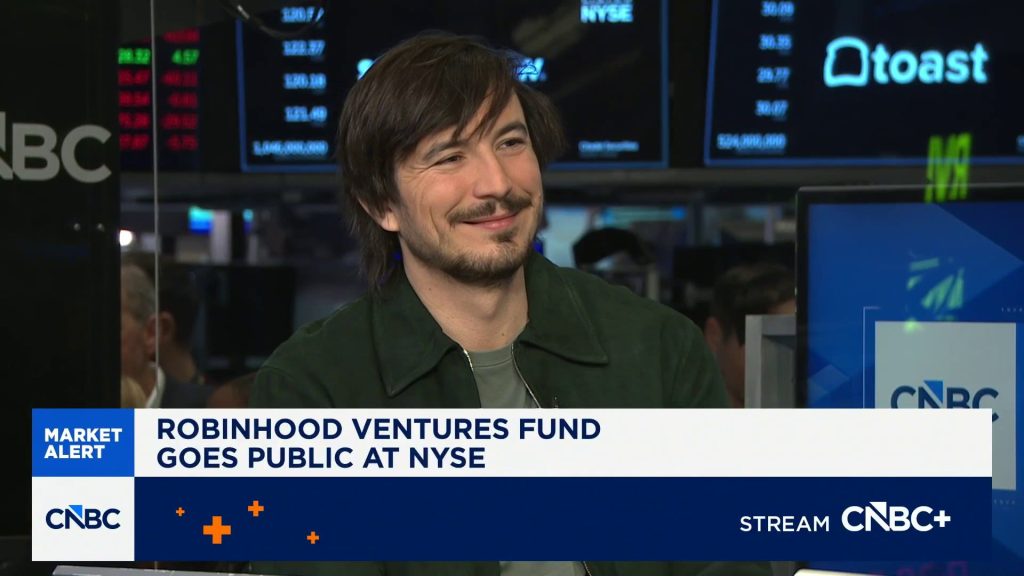1024x576 pixels.
Task: Click the NYSE text on the top screen
Action: click(x=607, y=12)
